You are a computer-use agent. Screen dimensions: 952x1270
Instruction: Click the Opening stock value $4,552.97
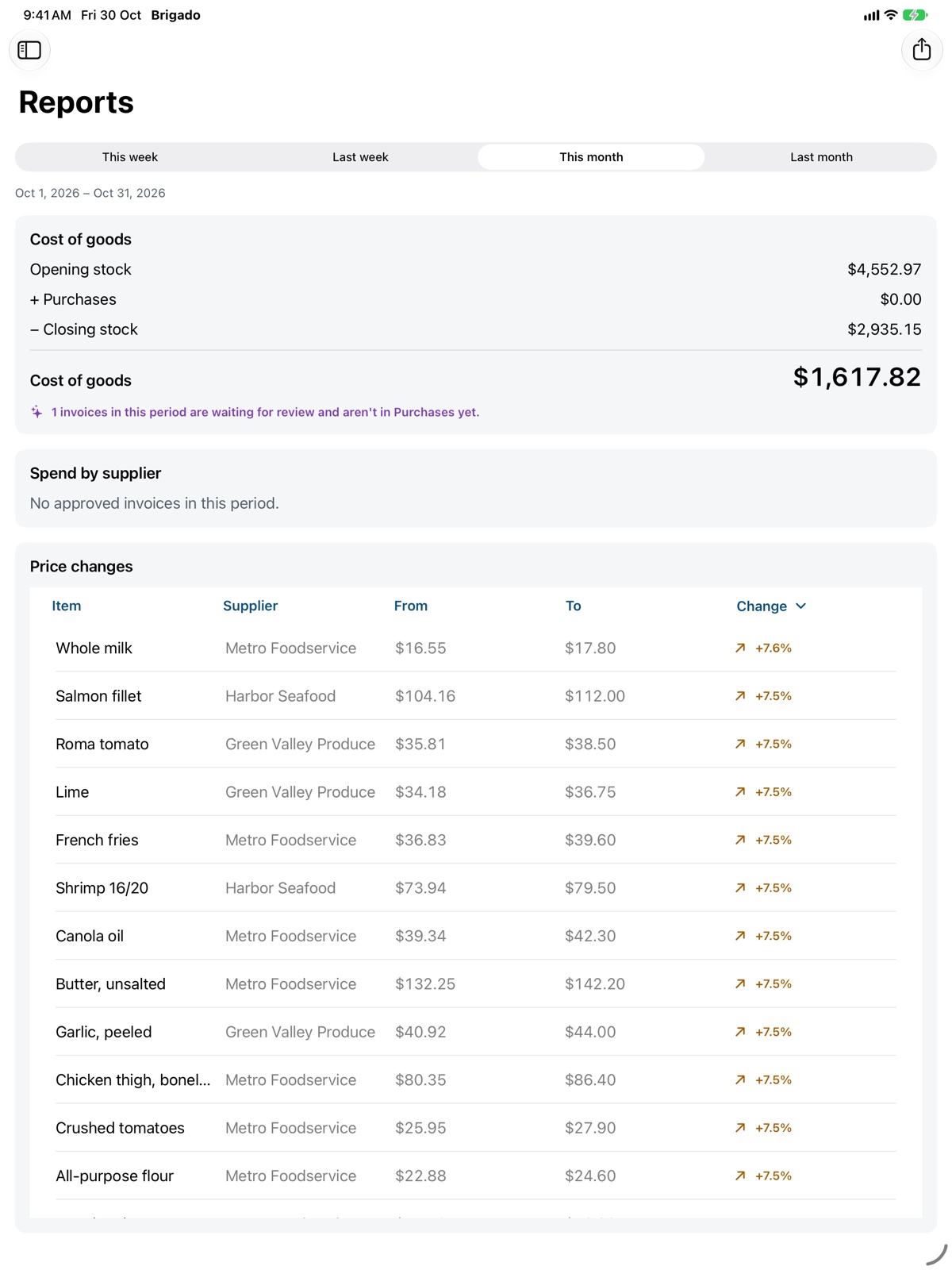[885, 270]
